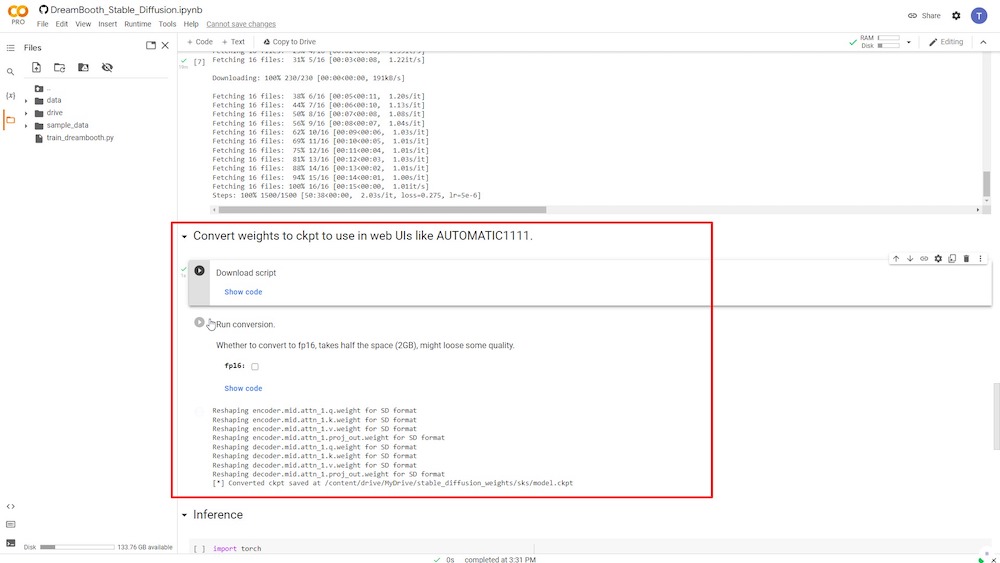Open the Tools menu
The width and height of the screenshot is (1000, 563).
click(x=167, y=24)
